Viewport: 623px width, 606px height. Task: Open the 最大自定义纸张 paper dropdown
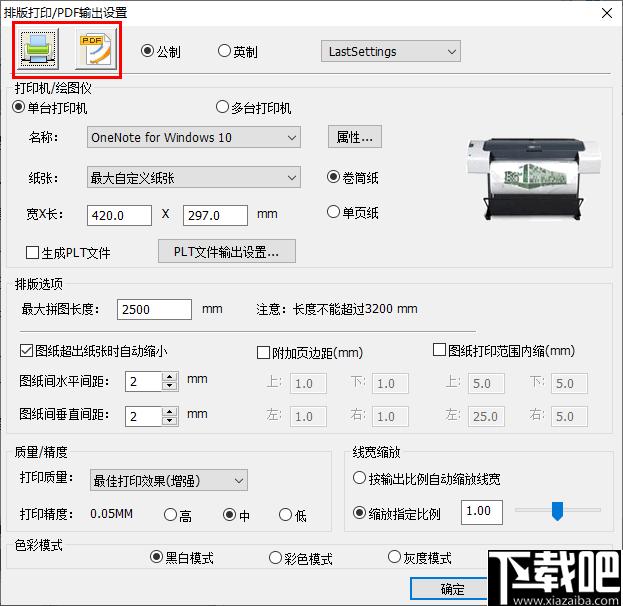coord(193,178)
